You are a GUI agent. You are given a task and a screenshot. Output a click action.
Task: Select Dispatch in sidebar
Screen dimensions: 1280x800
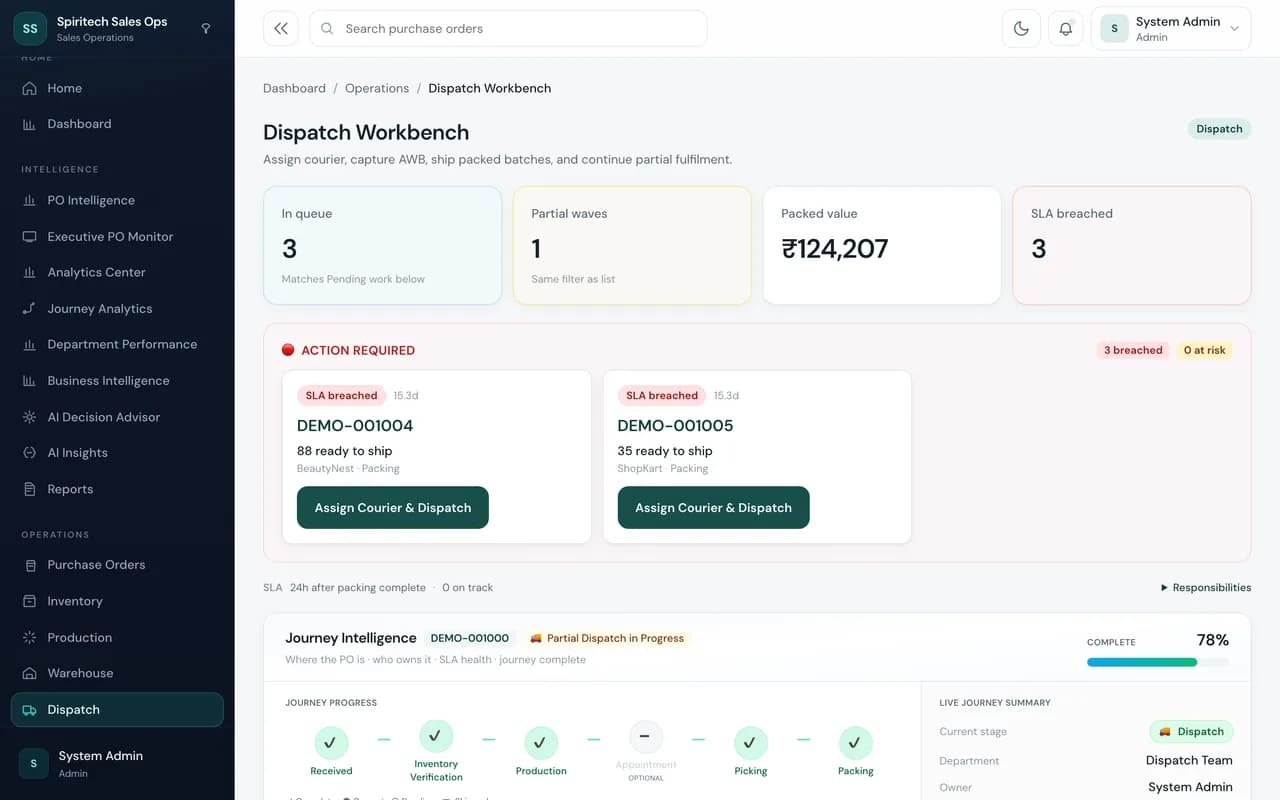(x=117, y=710)
